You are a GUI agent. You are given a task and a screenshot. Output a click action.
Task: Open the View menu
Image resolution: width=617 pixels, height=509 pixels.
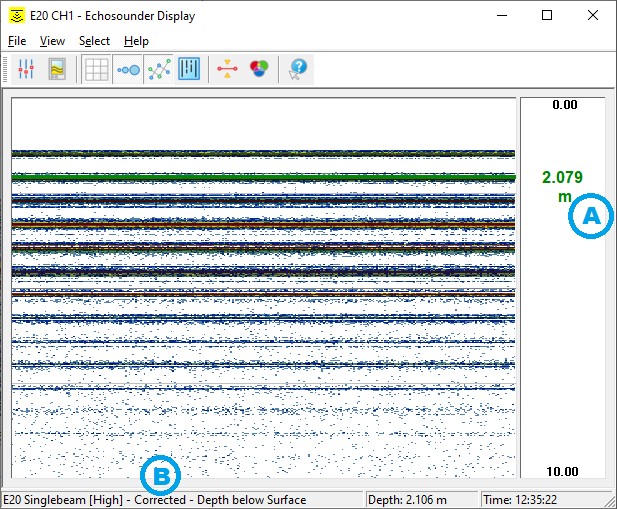[x=52, y=41]
